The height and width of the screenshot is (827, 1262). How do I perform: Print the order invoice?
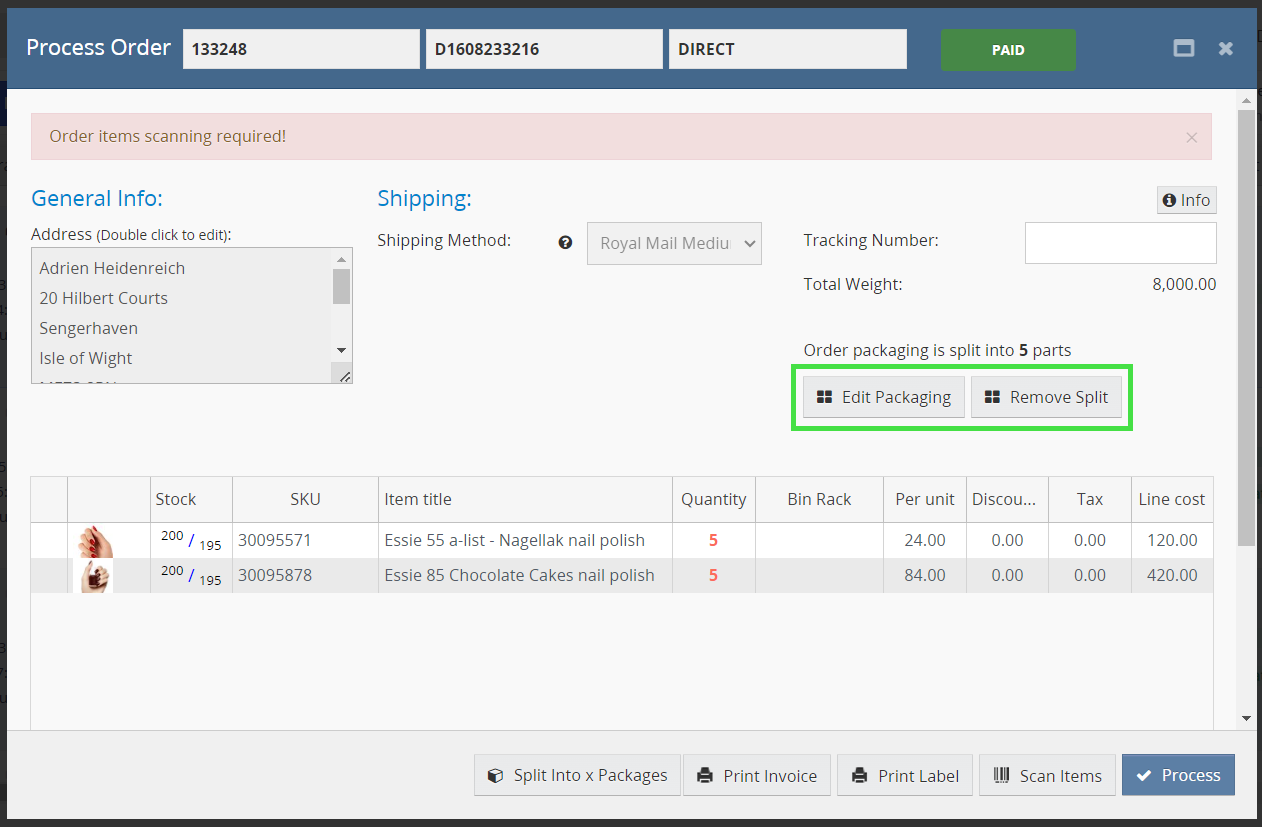tap(757, 775)
